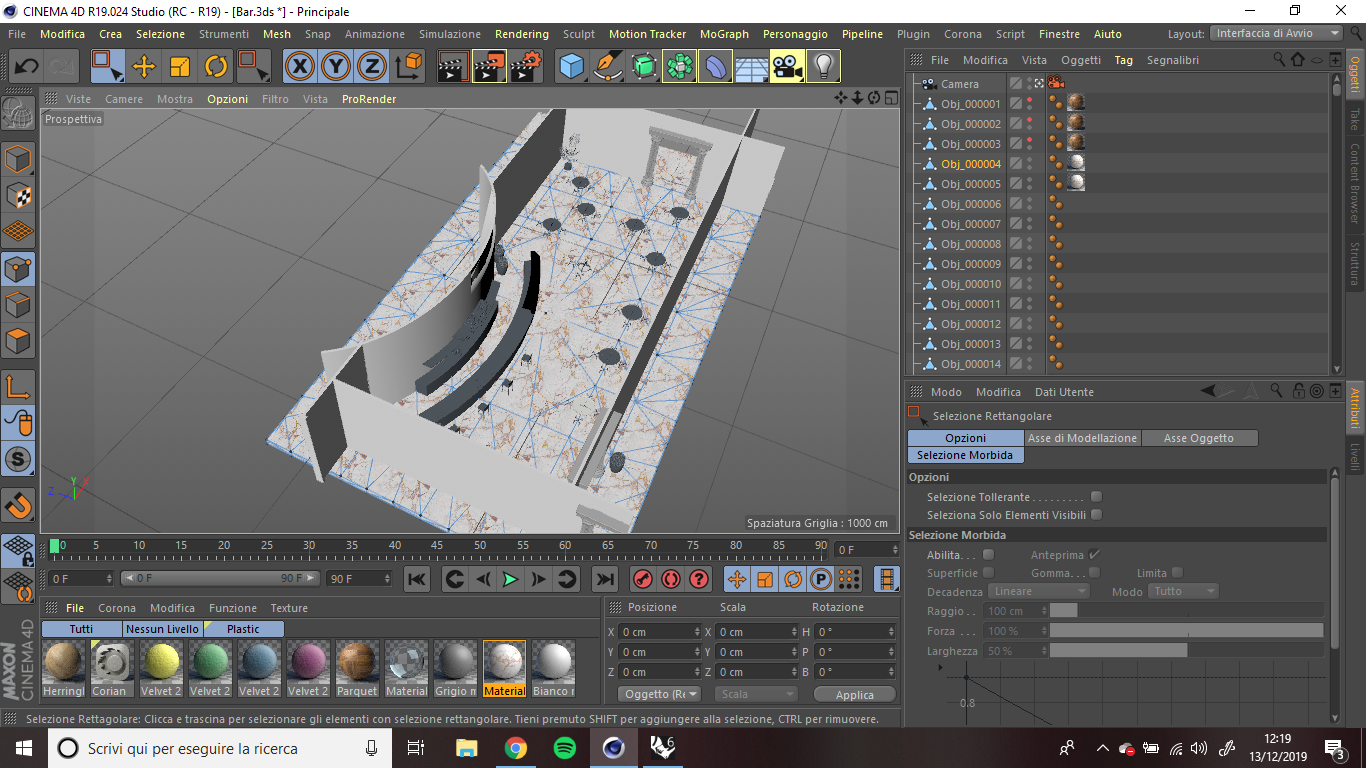Image resolution: width=1366 pixels, height=768 pixels.
Task: Click the Light bulb object icon
Action: click(823, 67)
